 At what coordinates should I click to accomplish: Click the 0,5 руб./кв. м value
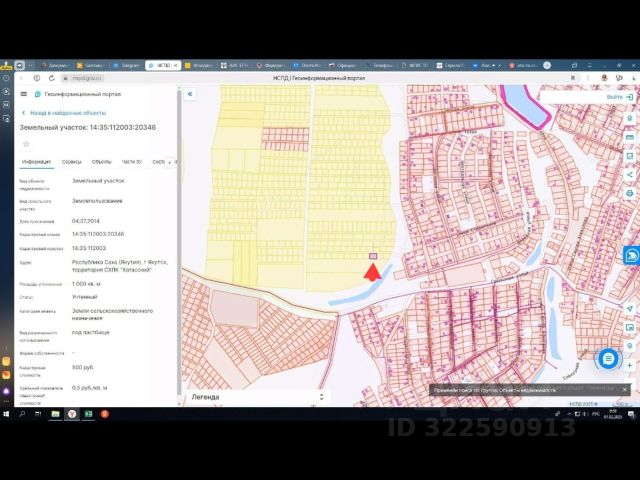[89, 388]
